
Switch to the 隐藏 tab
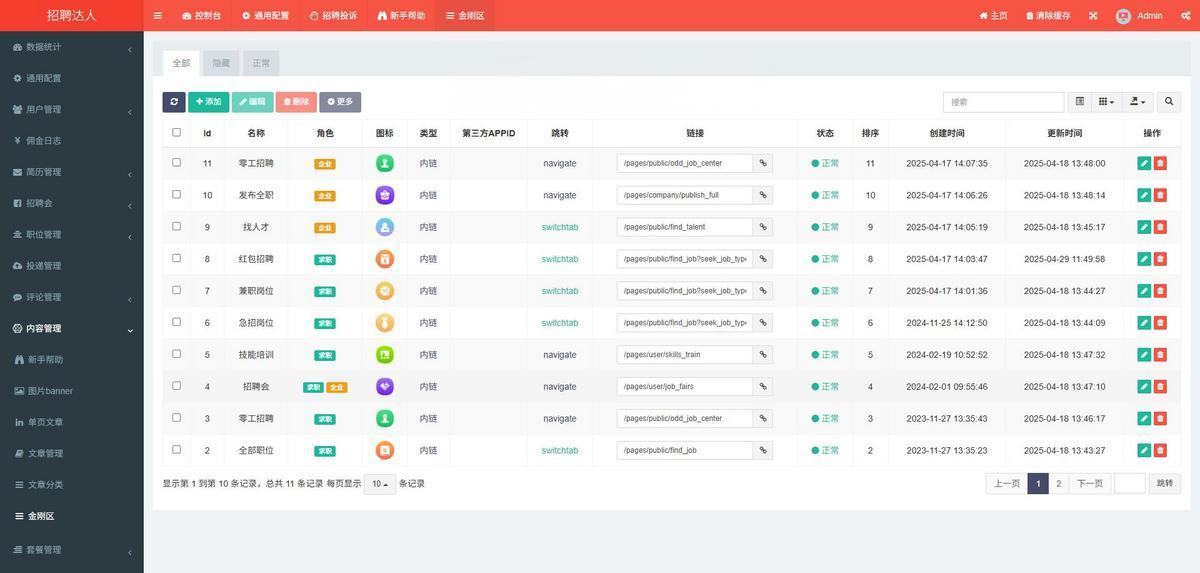click(x=221, y=63)
